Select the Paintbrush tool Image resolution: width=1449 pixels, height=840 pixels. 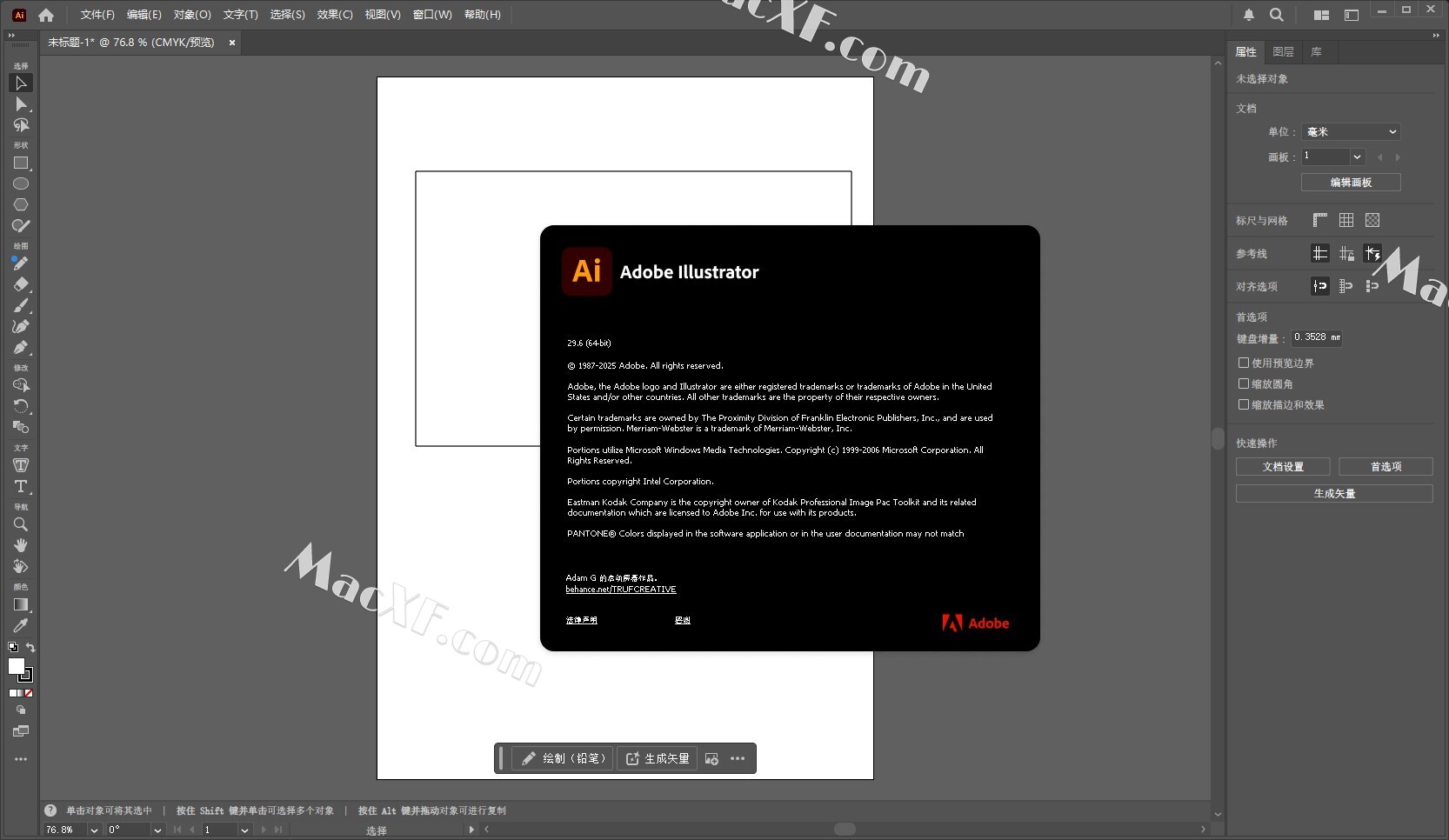pyautogui.click(x=21, y=305)
